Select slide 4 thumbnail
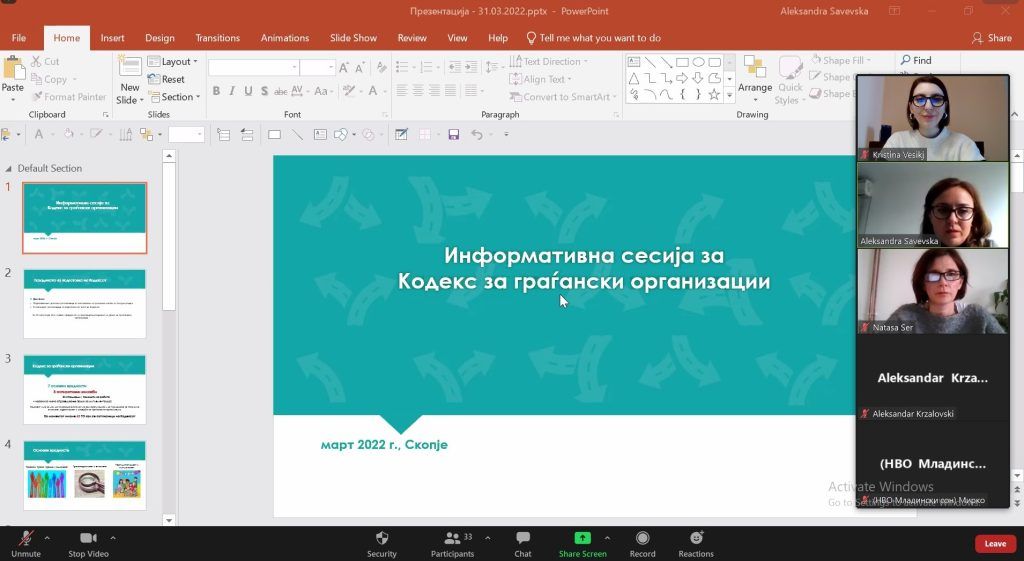Screen dimensions: 1024x561 (x=85, y=475)
